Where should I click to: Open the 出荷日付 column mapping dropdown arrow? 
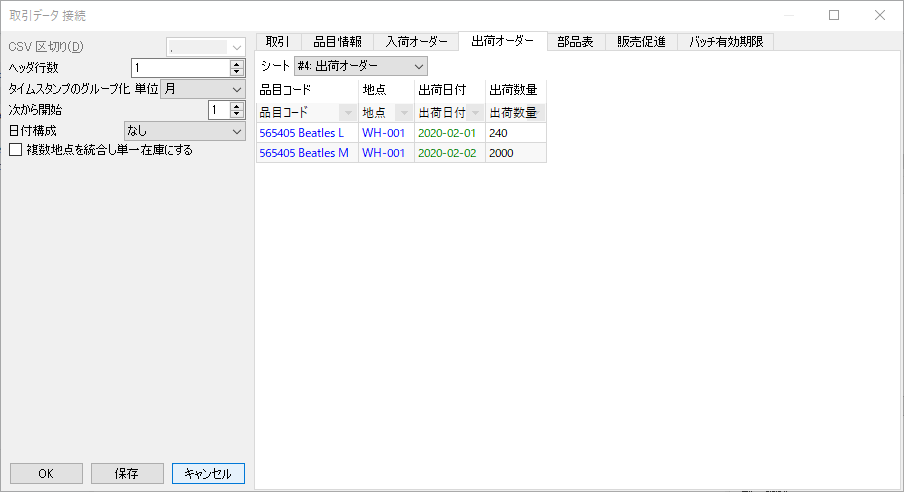pos(475,113)
